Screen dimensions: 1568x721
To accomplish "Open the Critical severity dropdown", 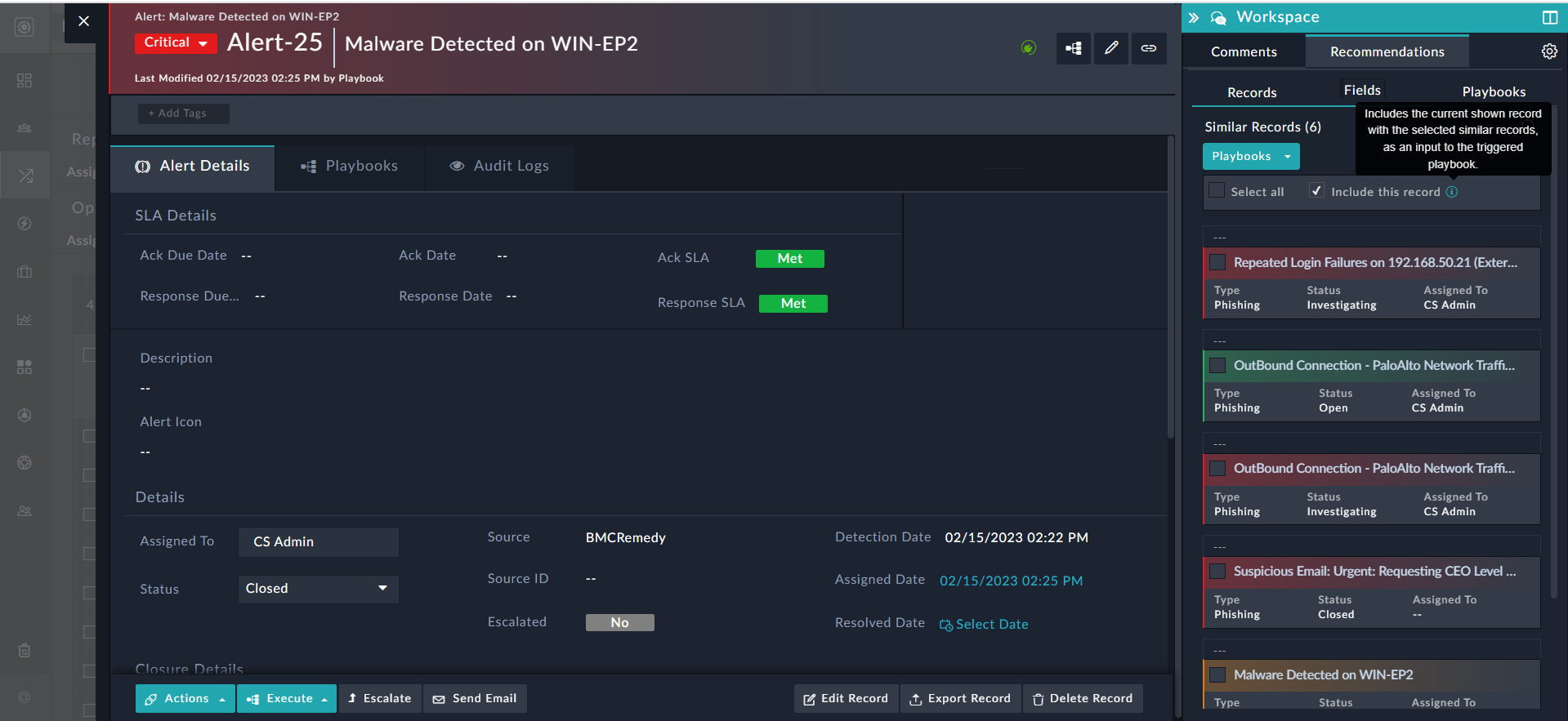I will click(176, 42).
